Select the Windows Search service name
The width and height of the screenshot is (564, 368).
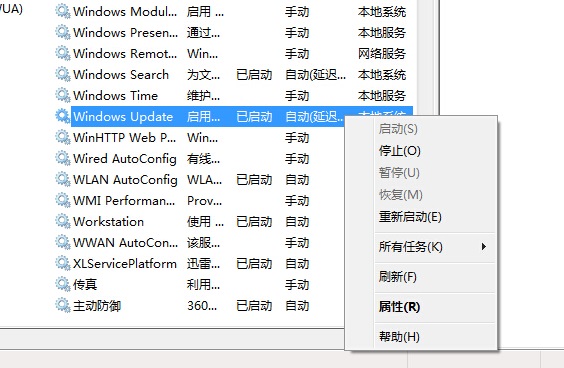[x=121, y=74]
